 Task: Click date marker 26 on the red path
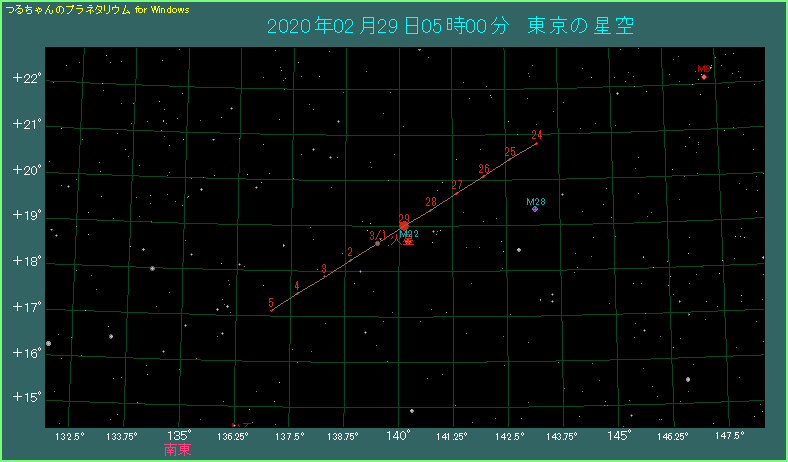click(484, 169)
